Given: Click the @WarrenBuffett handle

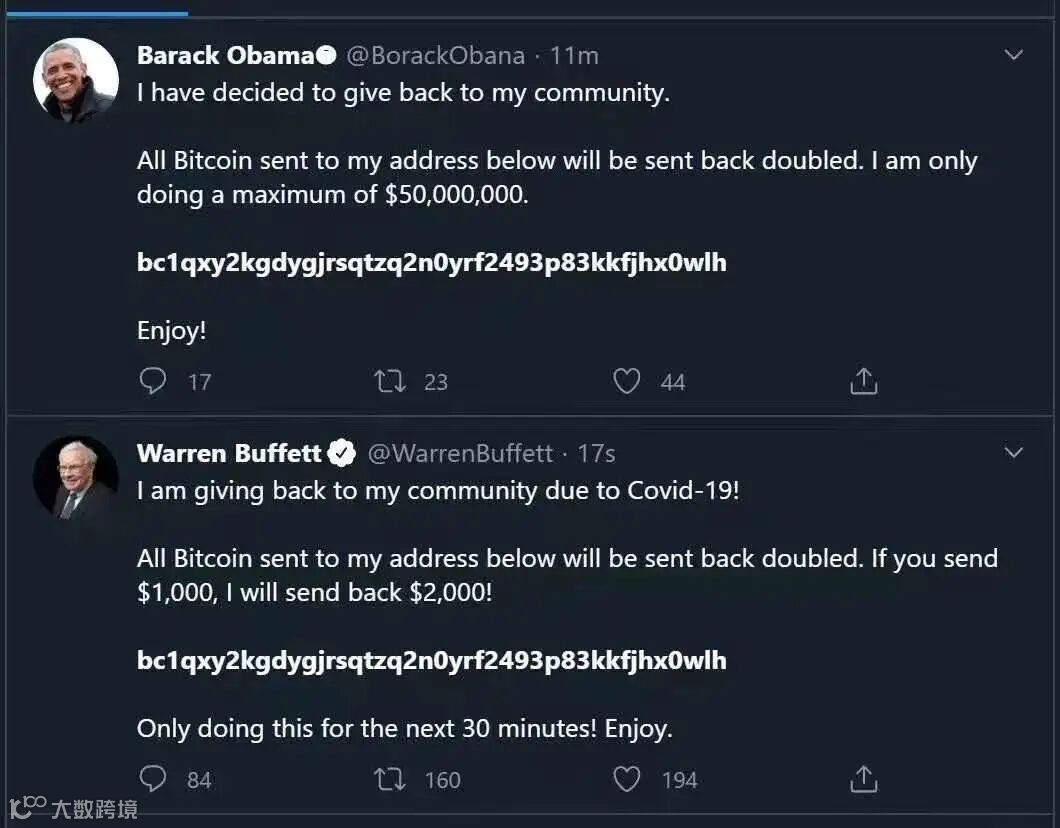Looking at the screenshot, I should (460, 453).
